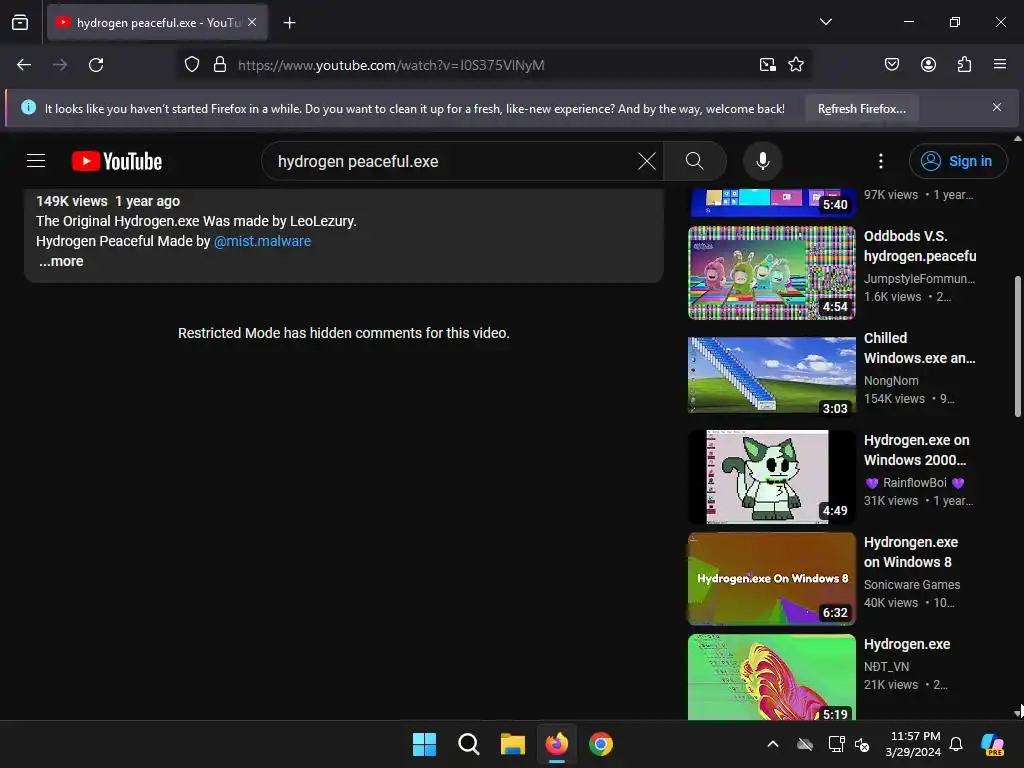Clear the search query with X
Screen dimensions: 1024x768
pyautogui.click(x=647, y=161)
